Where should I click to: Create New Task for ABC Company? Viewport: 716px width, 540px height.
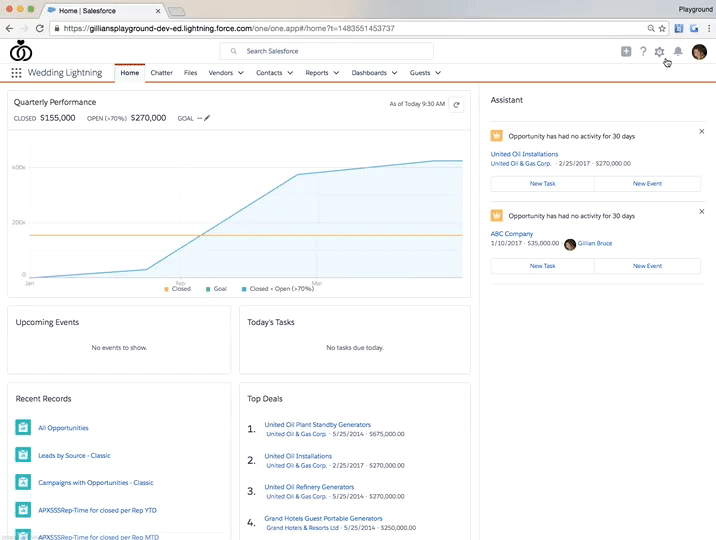click(542, 266)
